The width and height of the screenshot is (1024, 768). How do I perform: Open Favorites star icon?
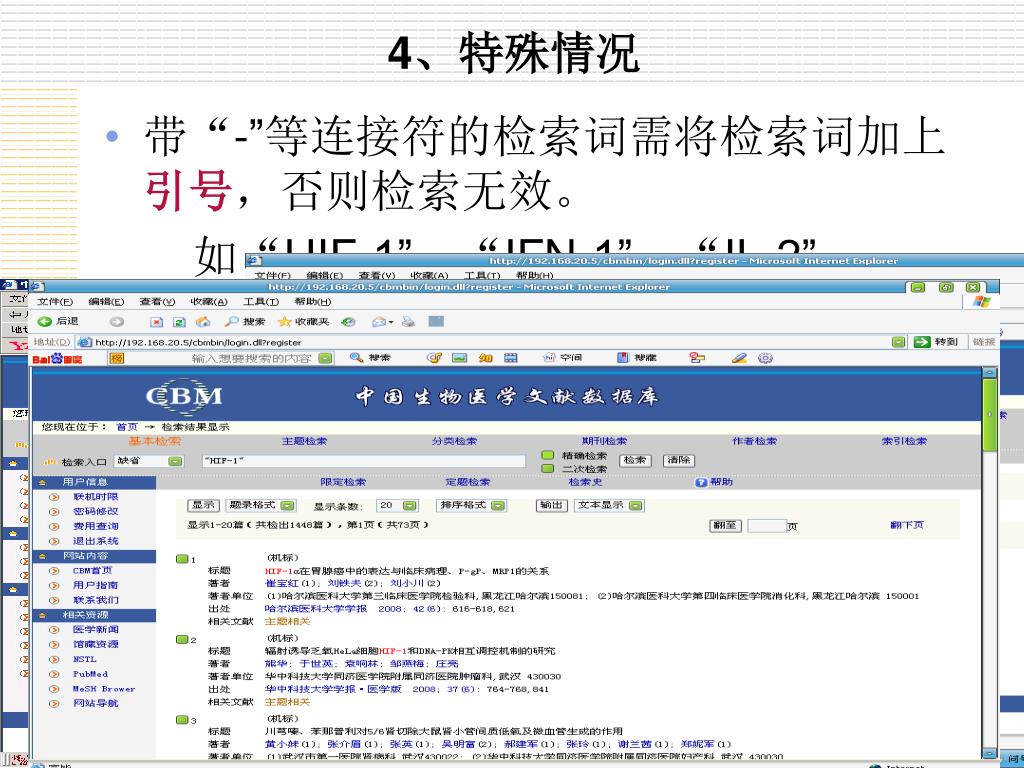pyautogui.click(x=284, y=321)
